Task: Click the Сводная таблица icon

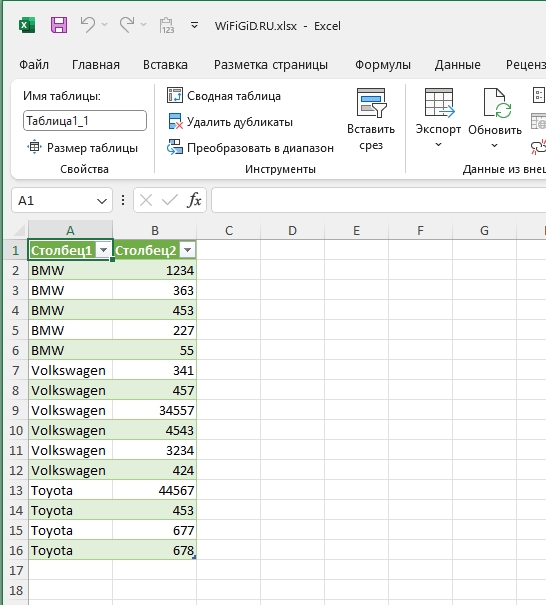Action: [x=174, y=95]
